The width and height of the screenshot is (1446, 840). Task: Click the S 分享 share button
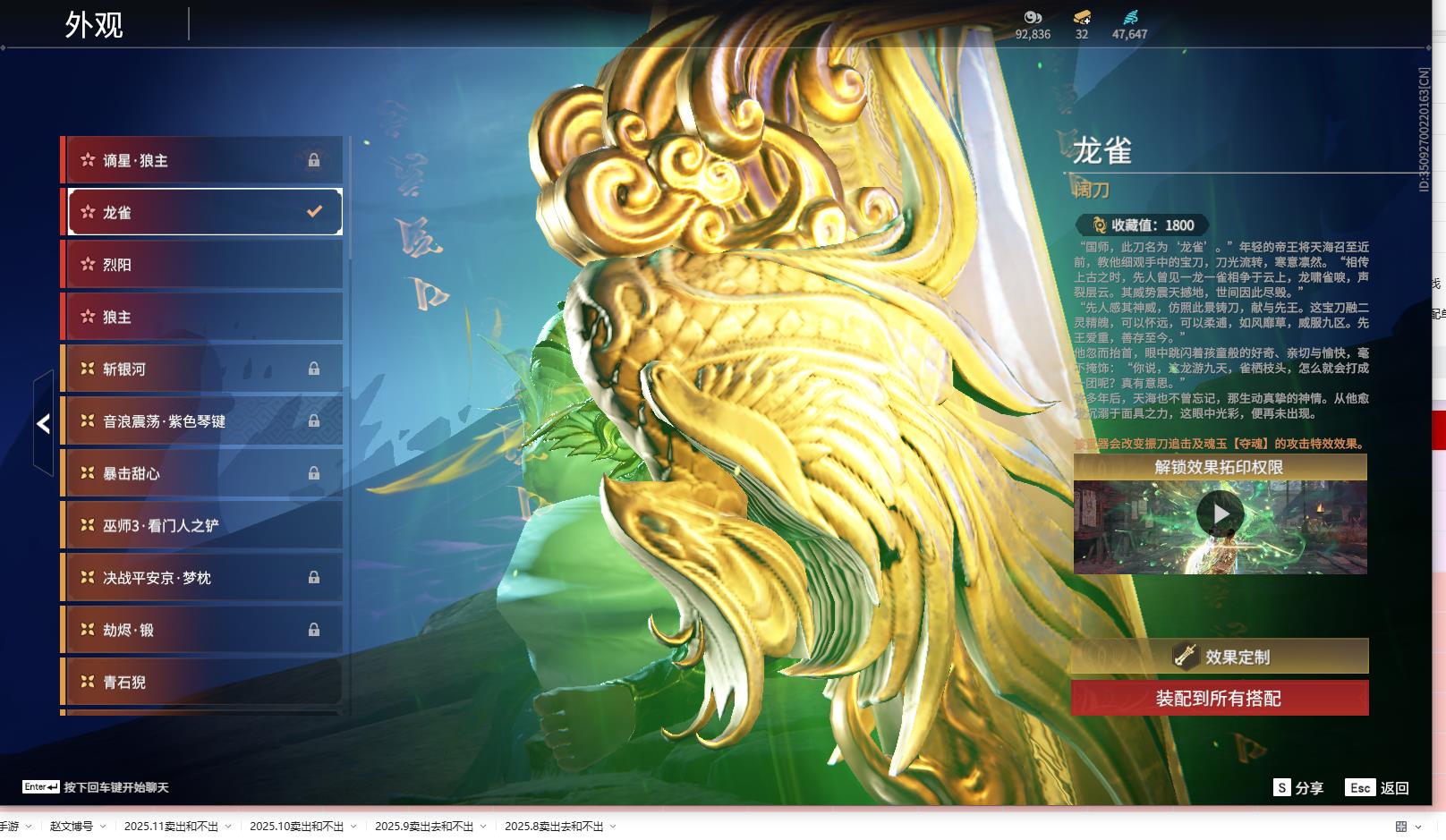pyautogui.click(x=1298, y=788)
